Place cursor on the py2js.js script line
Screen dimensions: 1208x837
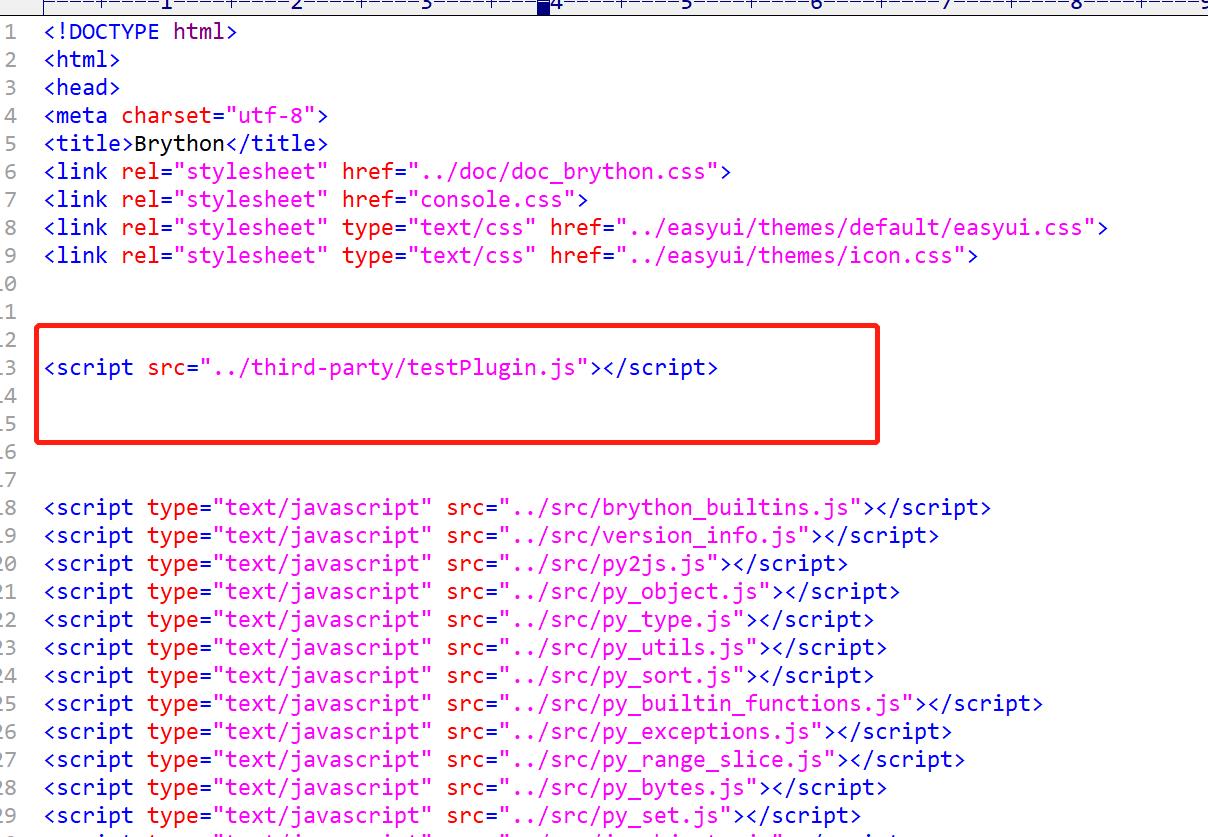click(446, 564)
